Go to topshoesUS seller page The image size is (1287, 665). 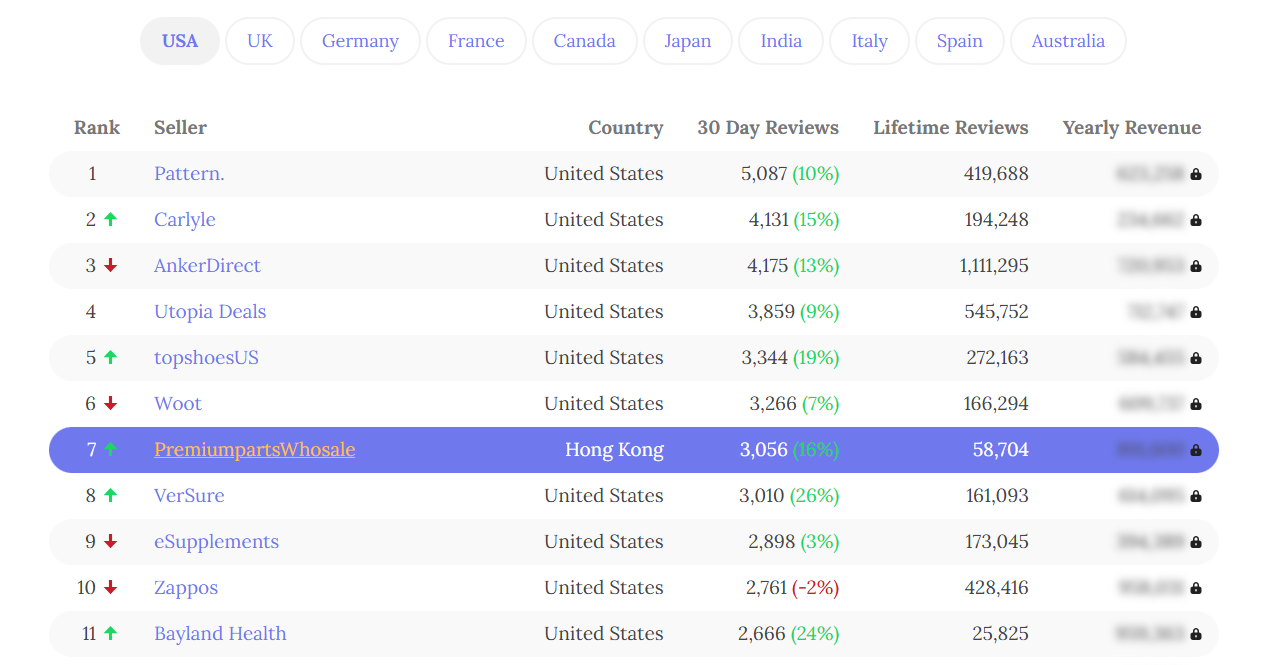point(206,358)
